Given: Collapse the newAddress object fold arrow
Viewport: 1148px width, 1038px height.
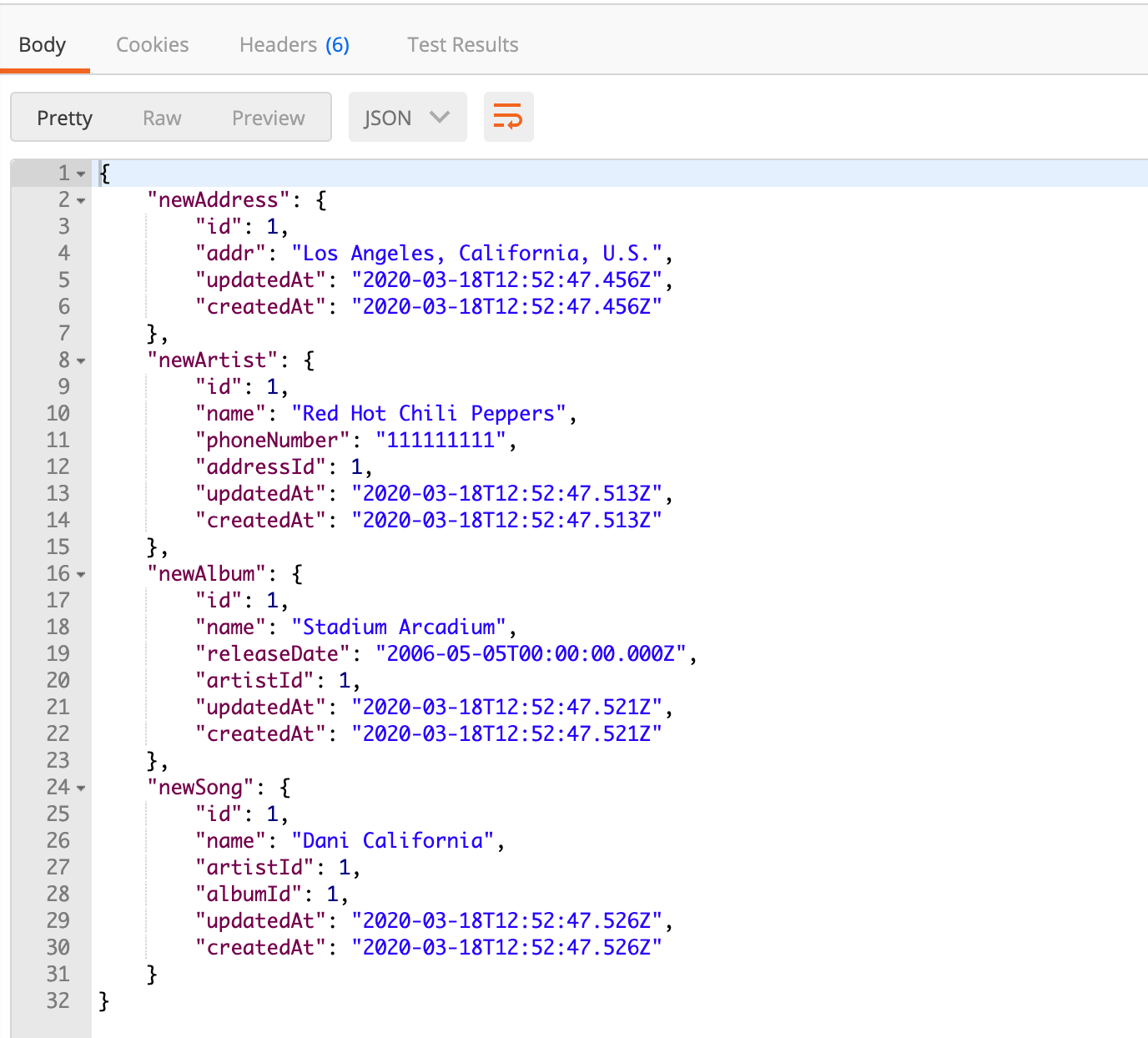Looking at the screenshot, I should [81, 201].
